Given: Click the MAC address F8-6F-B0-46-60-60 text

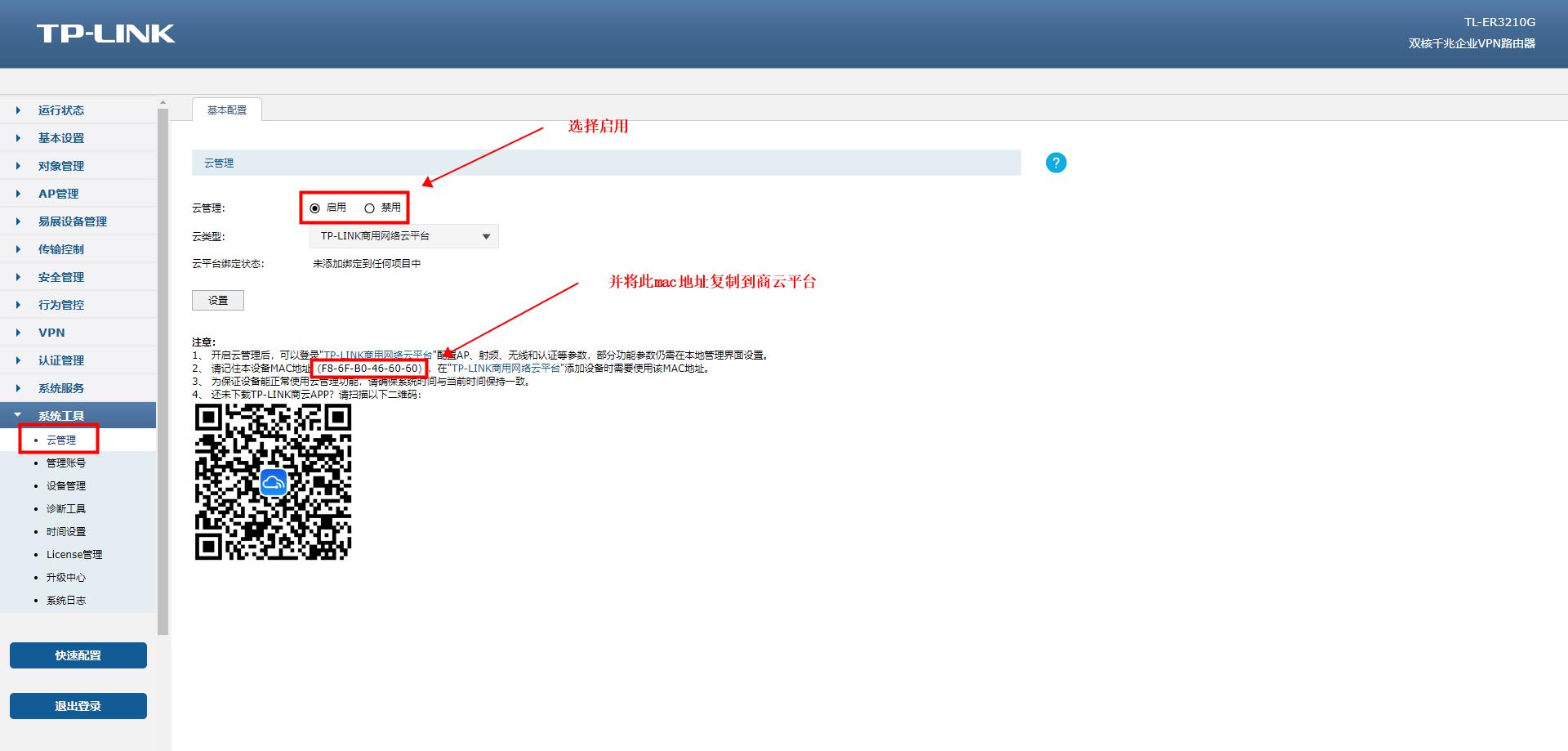Looking at the screenshot, I should click(369, 369).
